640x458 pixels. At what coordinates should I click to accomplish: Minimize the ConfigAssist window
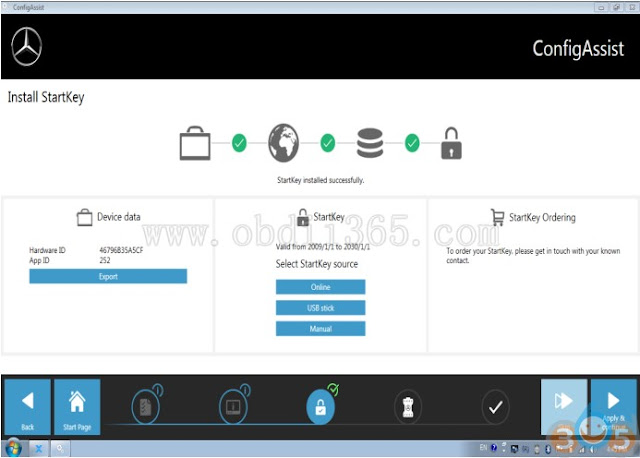coord(602,7)
